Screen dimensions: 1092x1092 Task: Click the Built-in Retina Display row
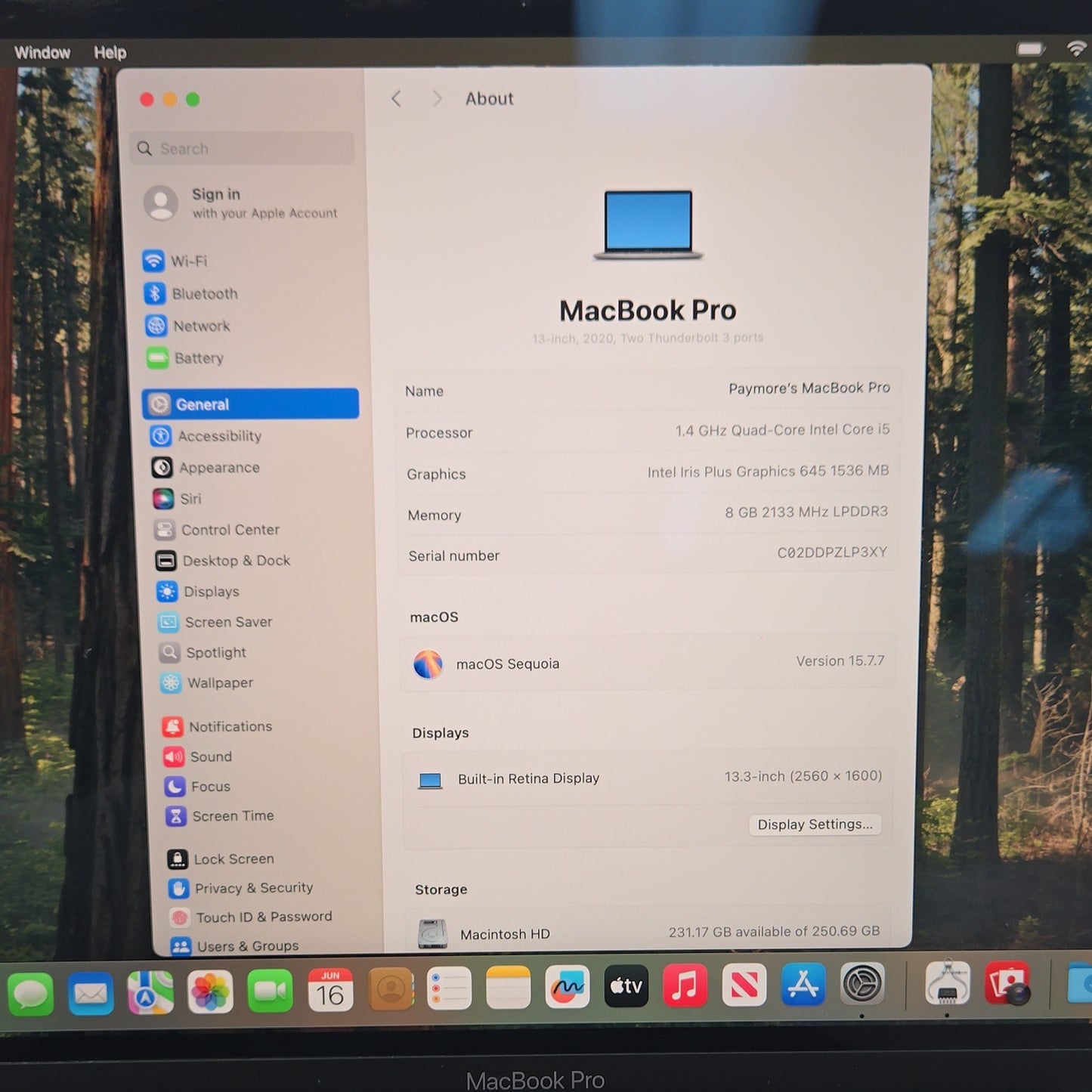(648, 778)
